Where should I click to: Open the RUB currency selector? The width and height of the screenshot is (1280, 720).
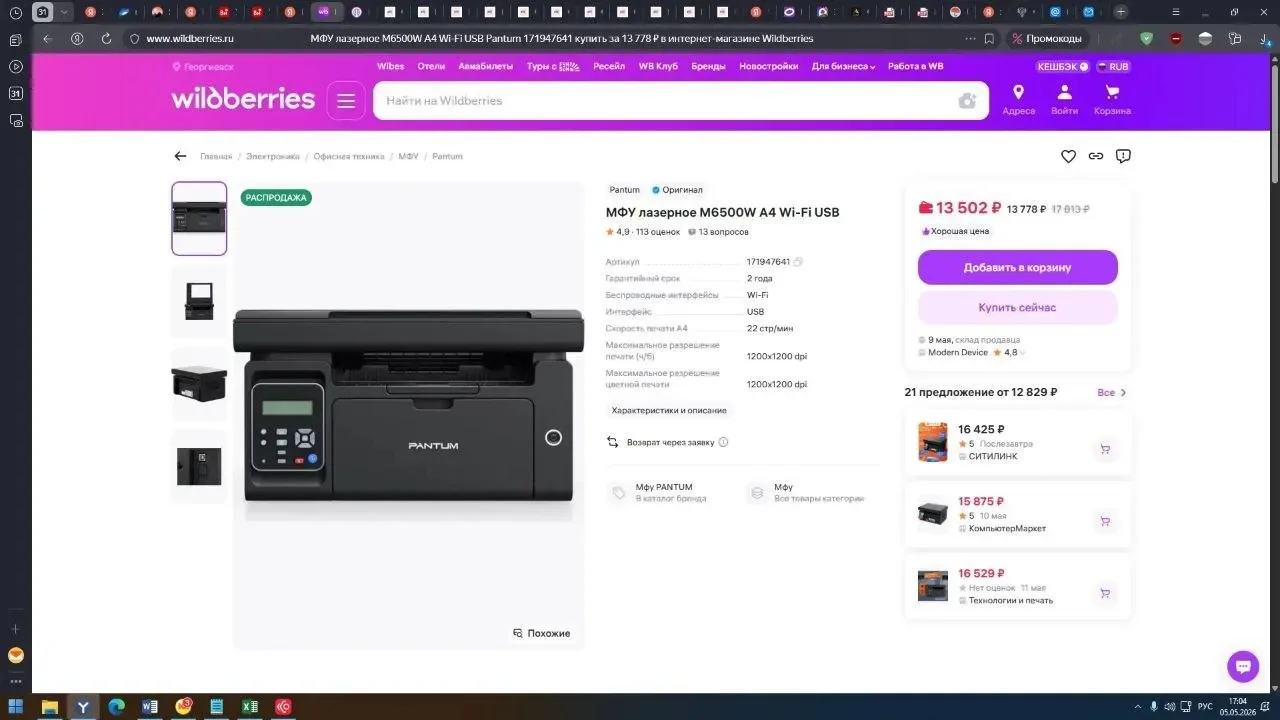[x=1113, y=67]
